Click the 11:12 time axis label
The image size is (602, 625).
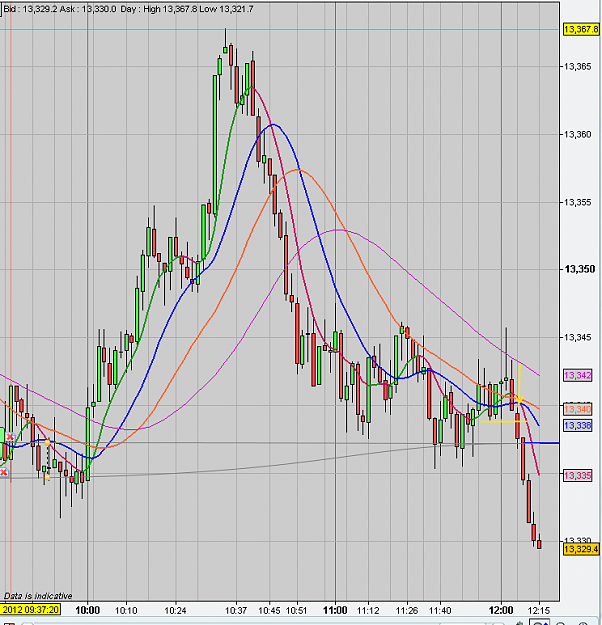pyautogui.click(x=368, y=610)
